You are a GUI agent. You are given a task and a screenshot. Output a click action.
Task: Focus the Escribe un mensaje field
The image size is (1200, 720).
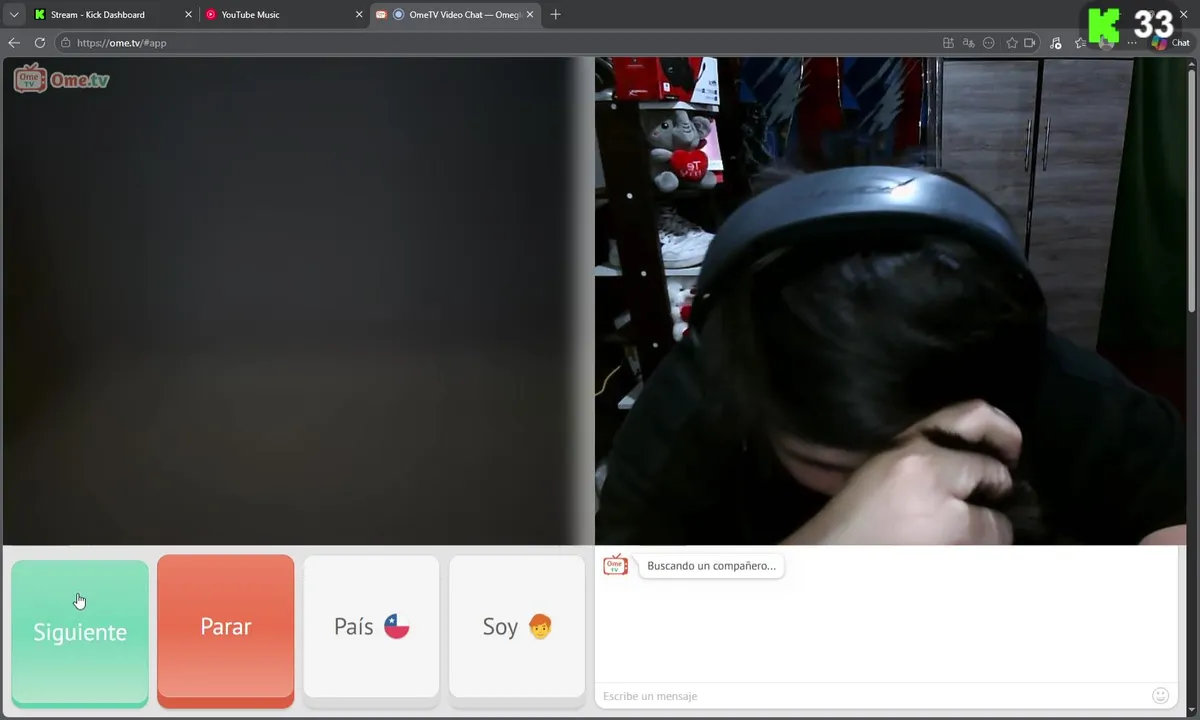coord(873,696)
